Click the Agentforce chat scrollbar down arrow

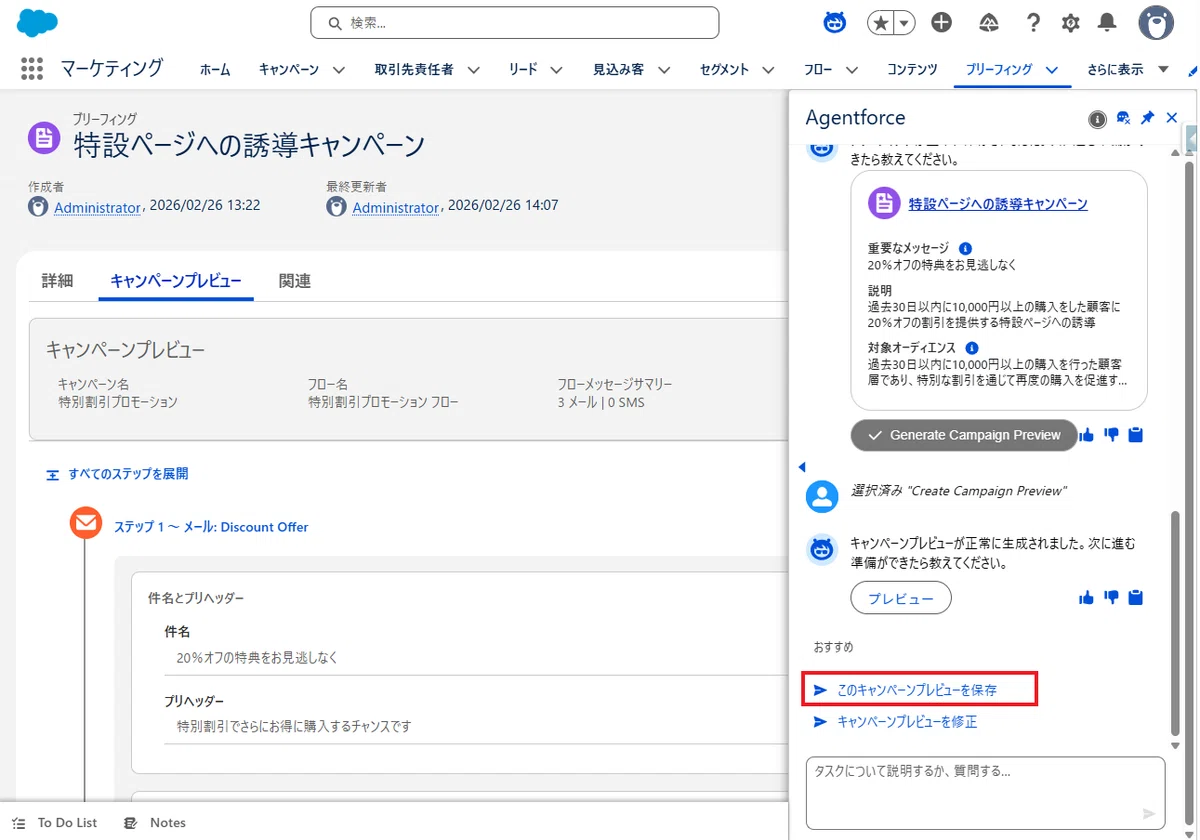(x=1177, y=745)
